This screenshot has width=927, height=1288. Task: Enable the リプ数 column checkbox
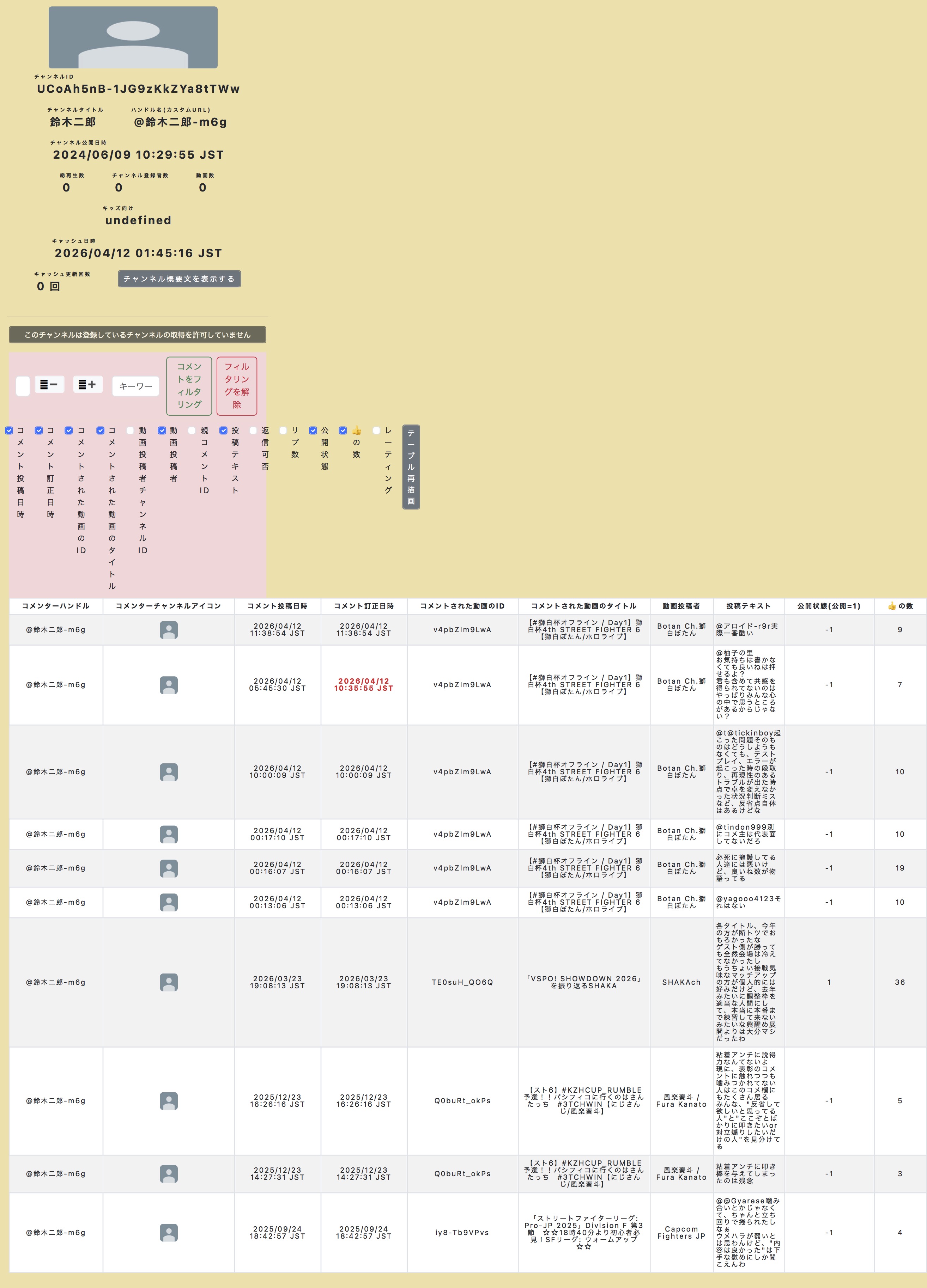pyautogui.click(x=283, y=431)
